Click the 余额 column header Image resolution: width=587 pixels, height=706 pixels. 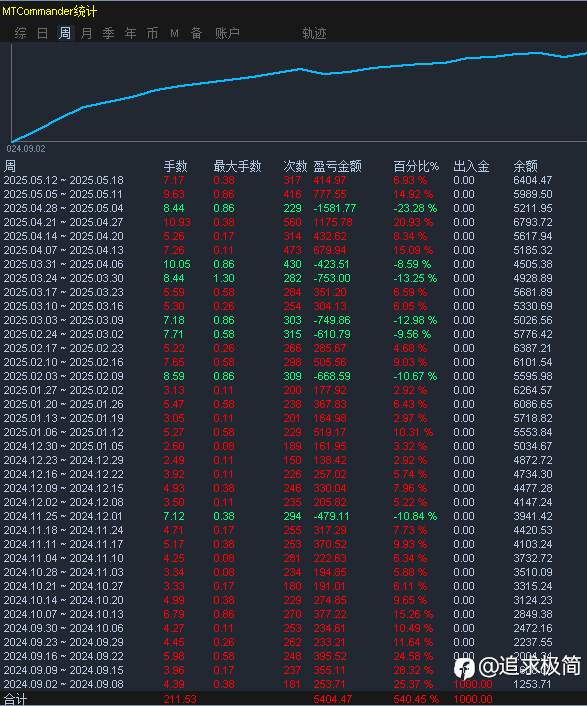point(525,166)
